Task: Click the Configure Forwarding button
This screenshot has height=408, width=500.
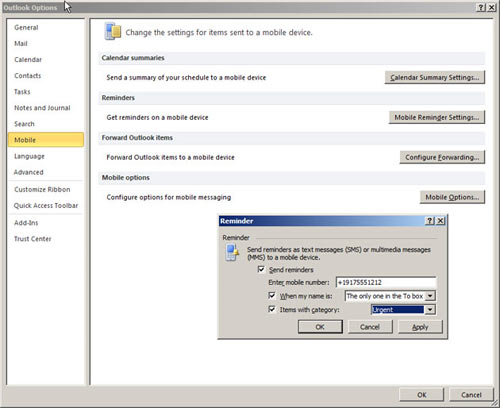Action: tap(442, 157)
